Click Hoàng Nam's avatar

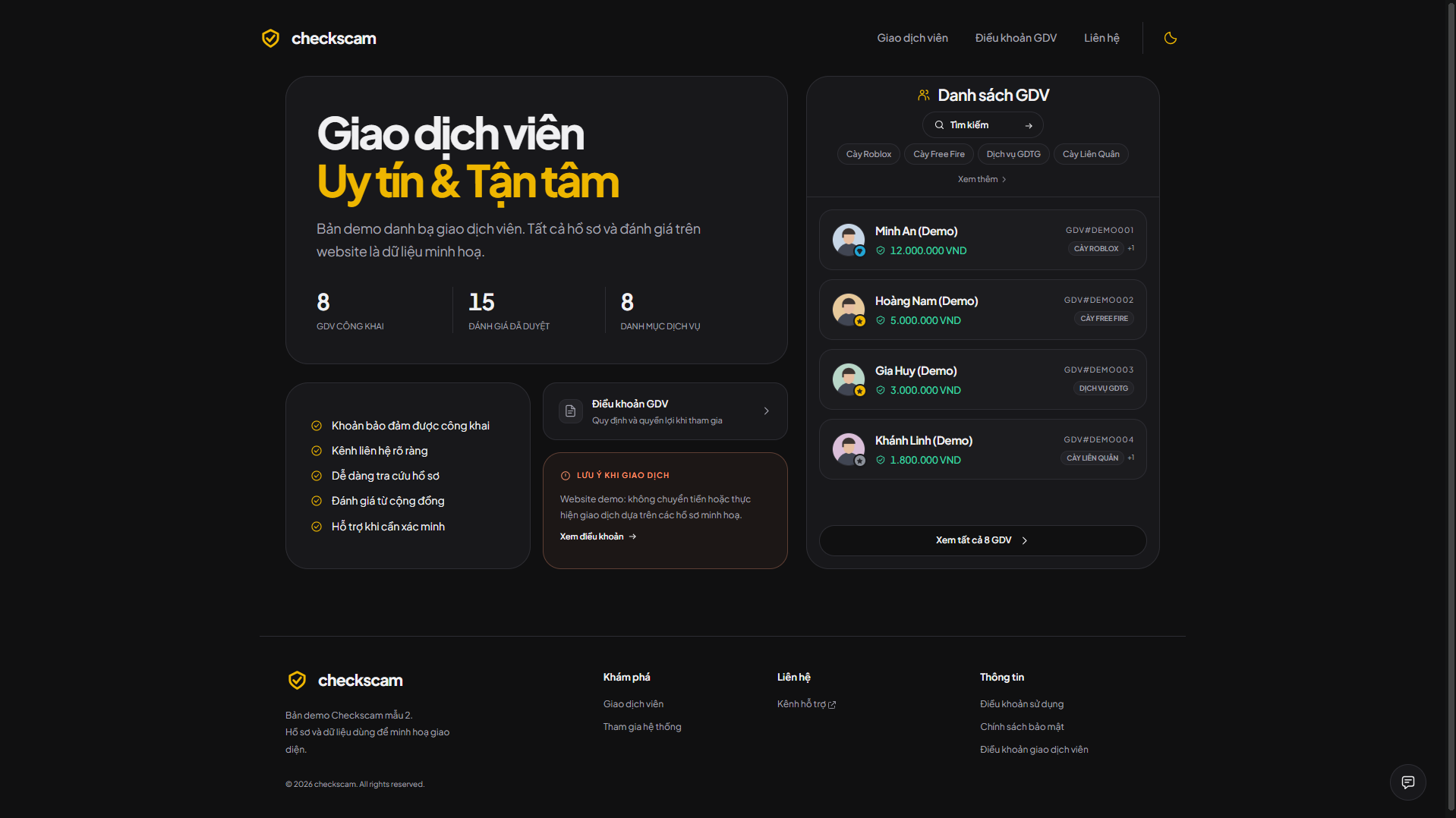tap(849, 310)
